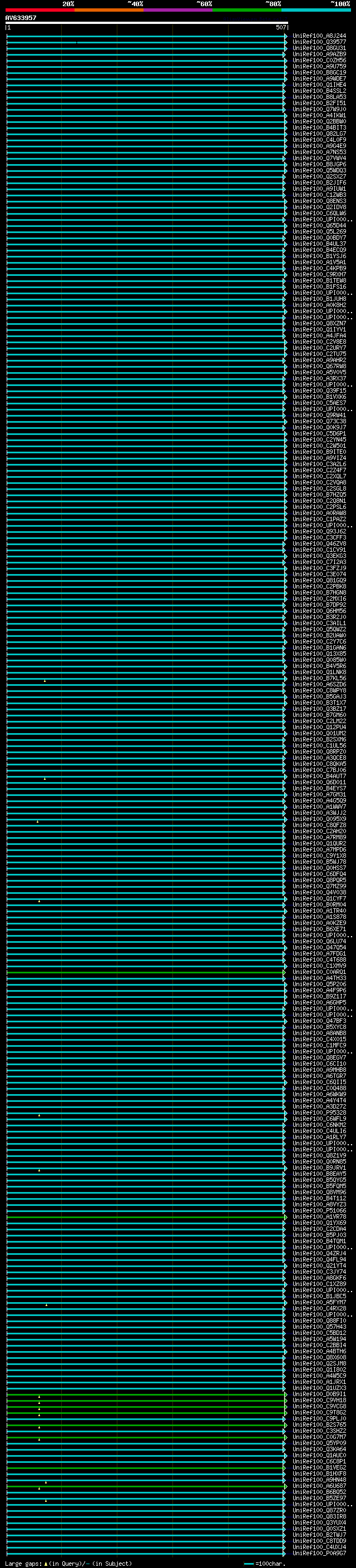Select the label UniRef100_Q88FI0
The height and width of the screenshot is (1568, 356).
click(x=319, y=1321)
